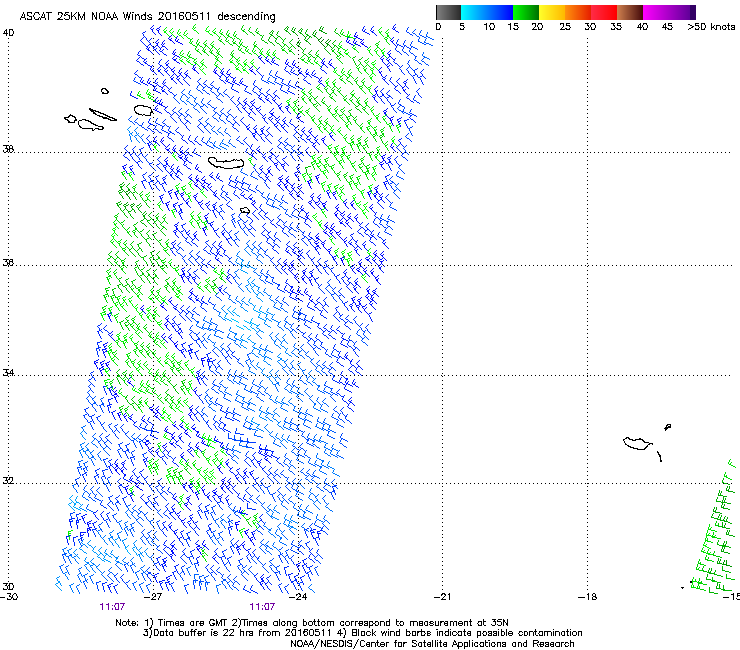Click the gray 0–5 knots color bar segment
The width and height of the screenshot is (740, 650).
(x=448, y=12)
